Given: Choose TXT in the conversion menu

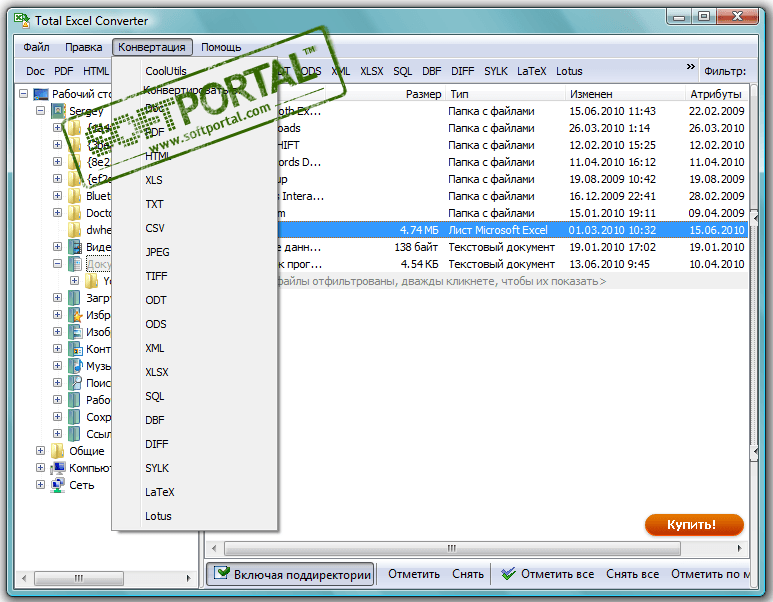Looking at the screenshot, I should pyautogui.click(x=154, y=204).
